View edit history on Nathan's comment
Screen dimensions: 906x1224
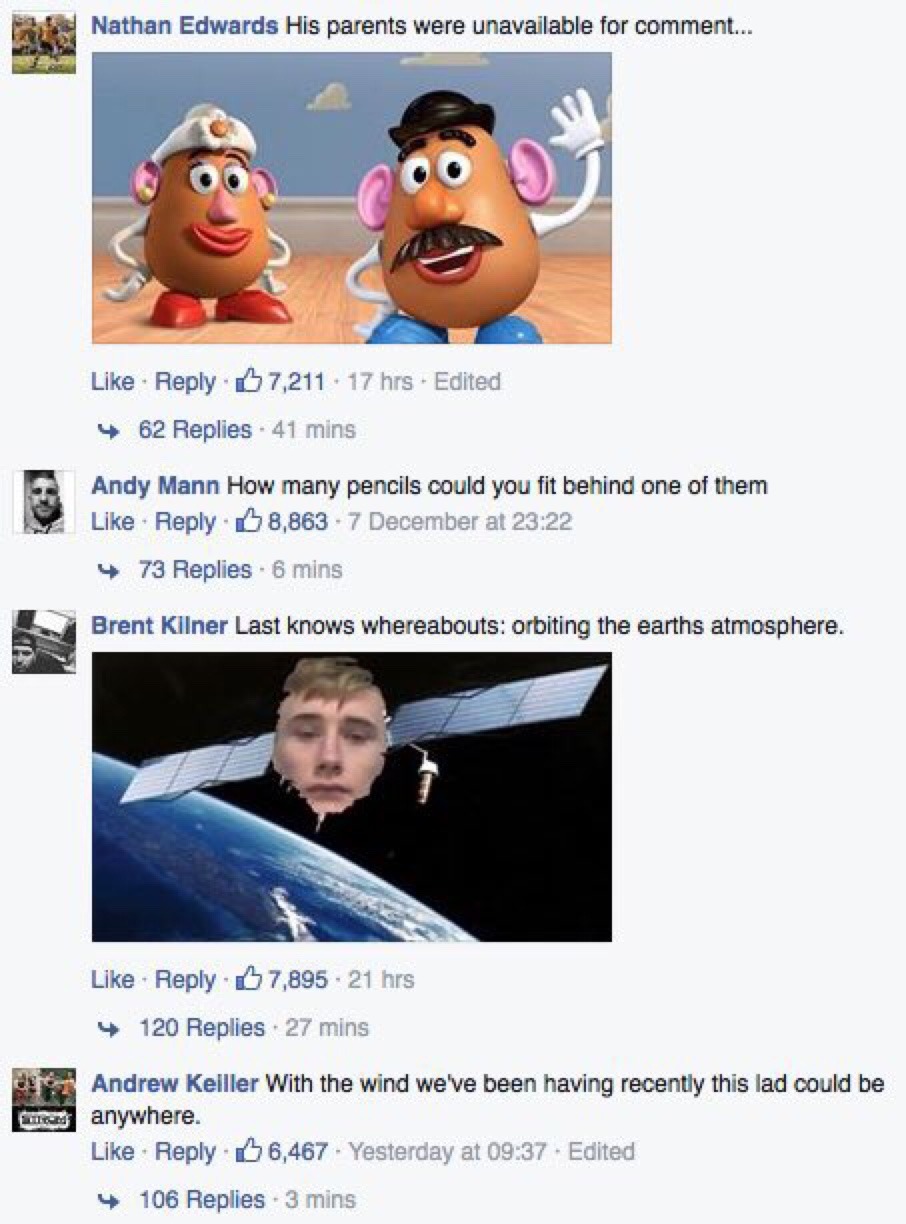[468, 381]
